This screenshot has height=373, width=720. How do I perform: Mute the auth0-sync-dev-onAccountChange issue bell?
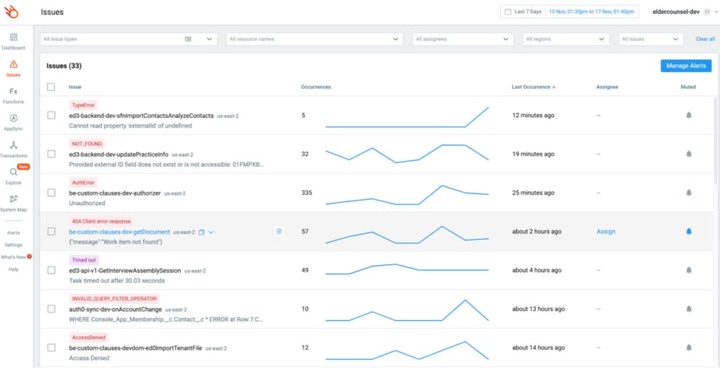[x=689, y=309]
